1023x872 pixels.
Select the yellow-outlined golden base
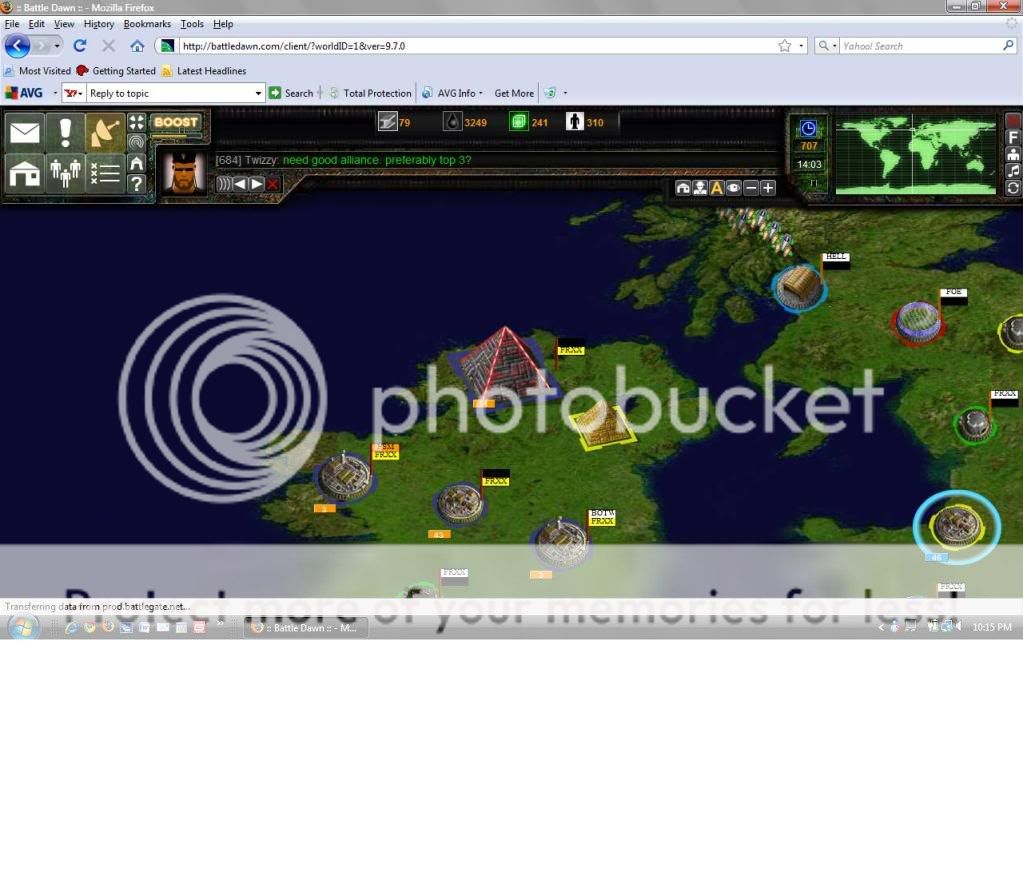pyautogui.click(x=603, y=425)
